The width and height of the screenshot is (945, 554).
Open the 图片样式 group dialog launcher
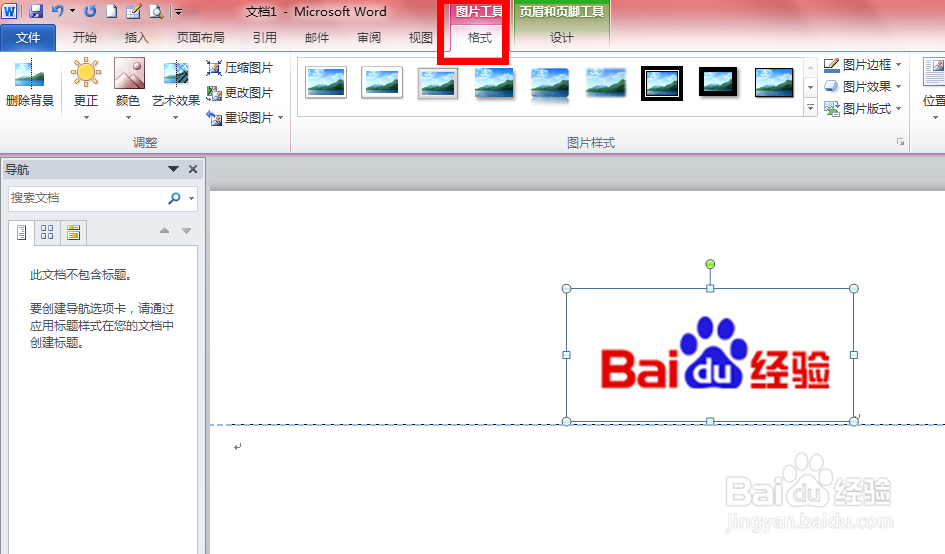pos(900,142)
